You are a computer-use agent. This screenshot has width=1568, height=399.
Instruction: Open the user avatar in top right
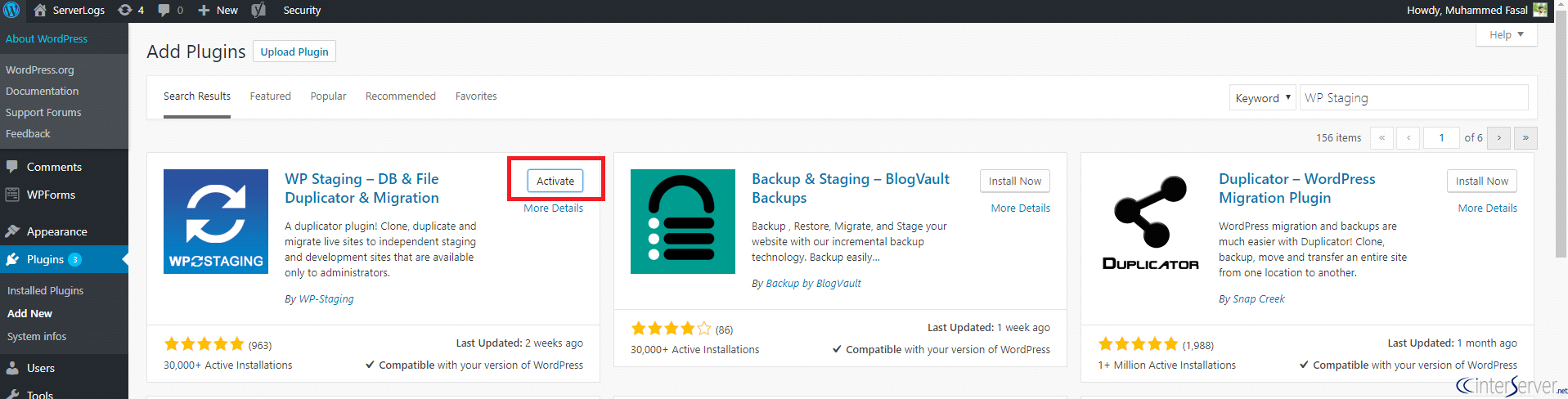[x=1540, y=10]
